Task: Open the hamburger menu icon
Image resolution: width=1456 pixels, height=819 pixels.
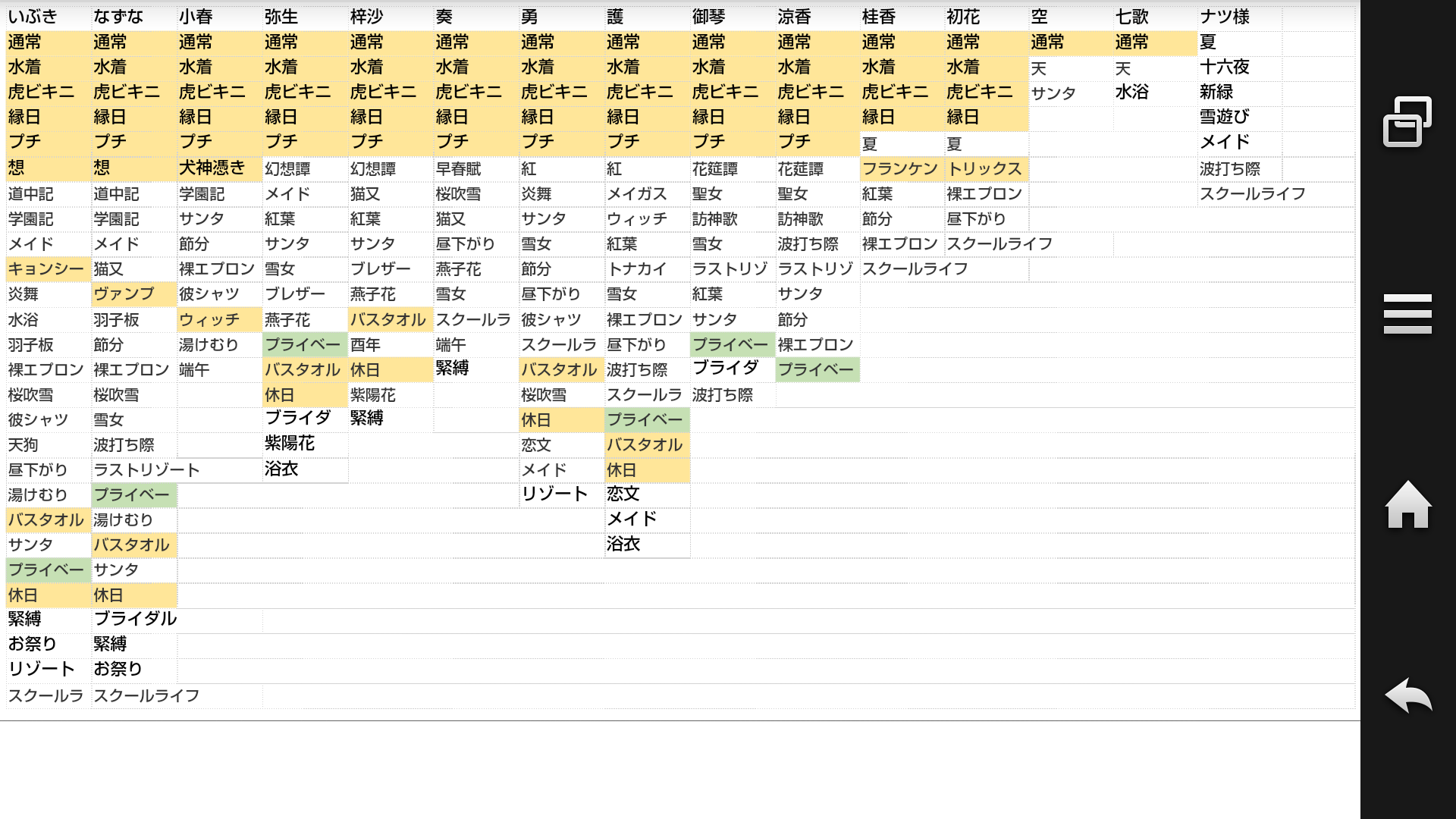Action: click(1407, 313)
